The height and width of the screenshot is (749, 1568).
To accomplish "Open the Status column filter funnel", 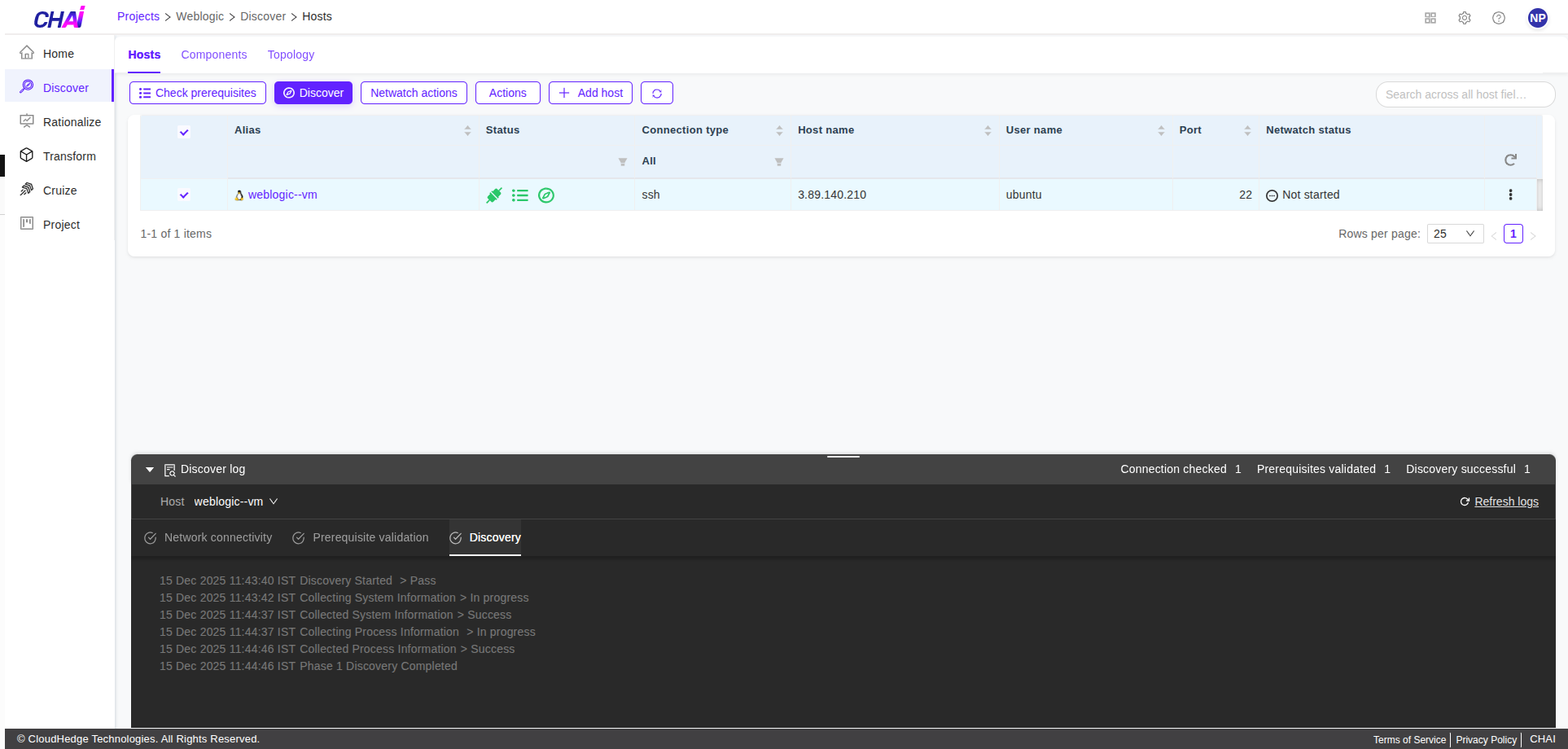I will pos(622,161).
